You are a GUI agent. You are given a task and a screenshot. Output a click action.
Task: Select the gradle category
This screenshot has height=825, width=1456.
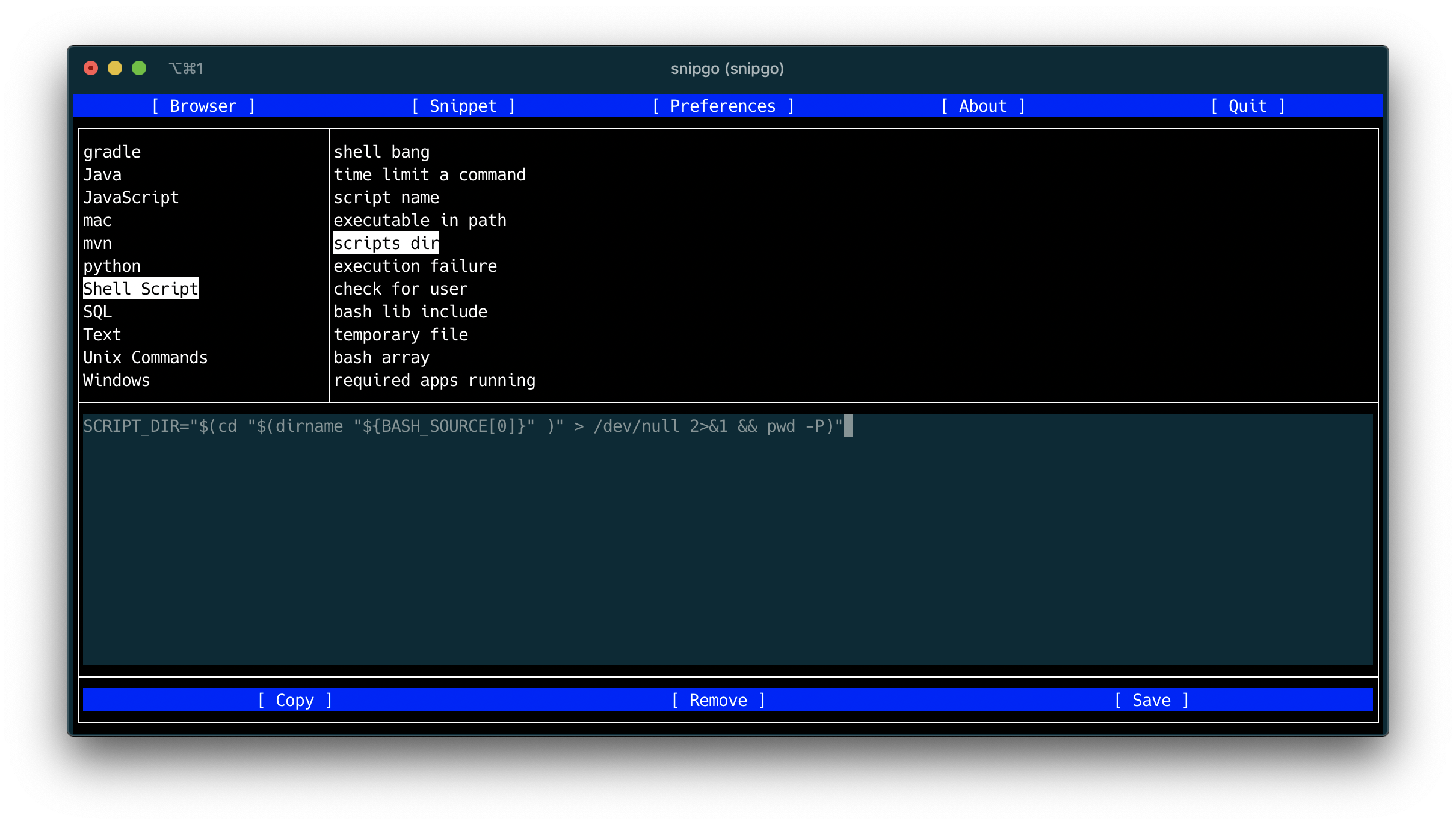[112, 152]
